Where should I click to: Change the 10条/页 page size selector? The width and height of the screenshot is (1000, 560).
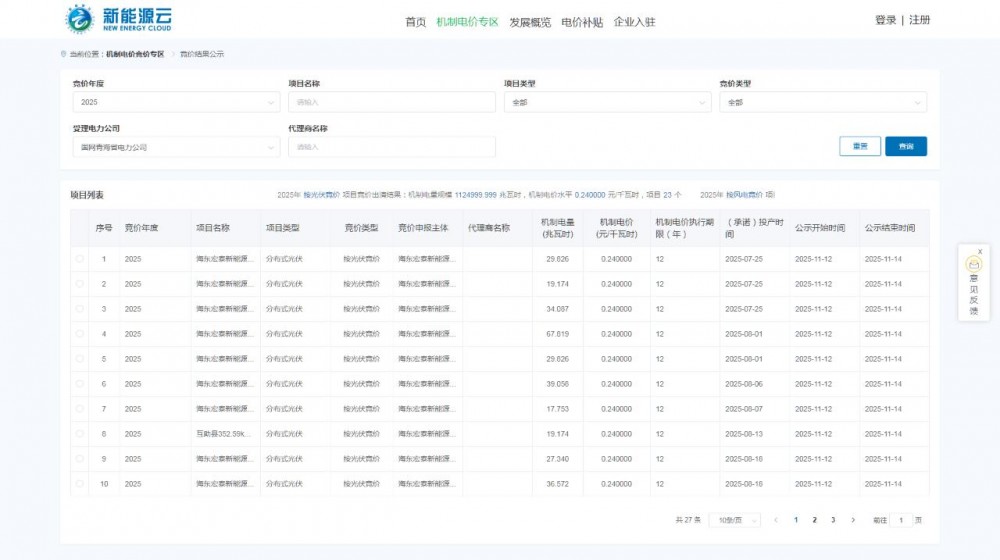(x=734, y=520)
